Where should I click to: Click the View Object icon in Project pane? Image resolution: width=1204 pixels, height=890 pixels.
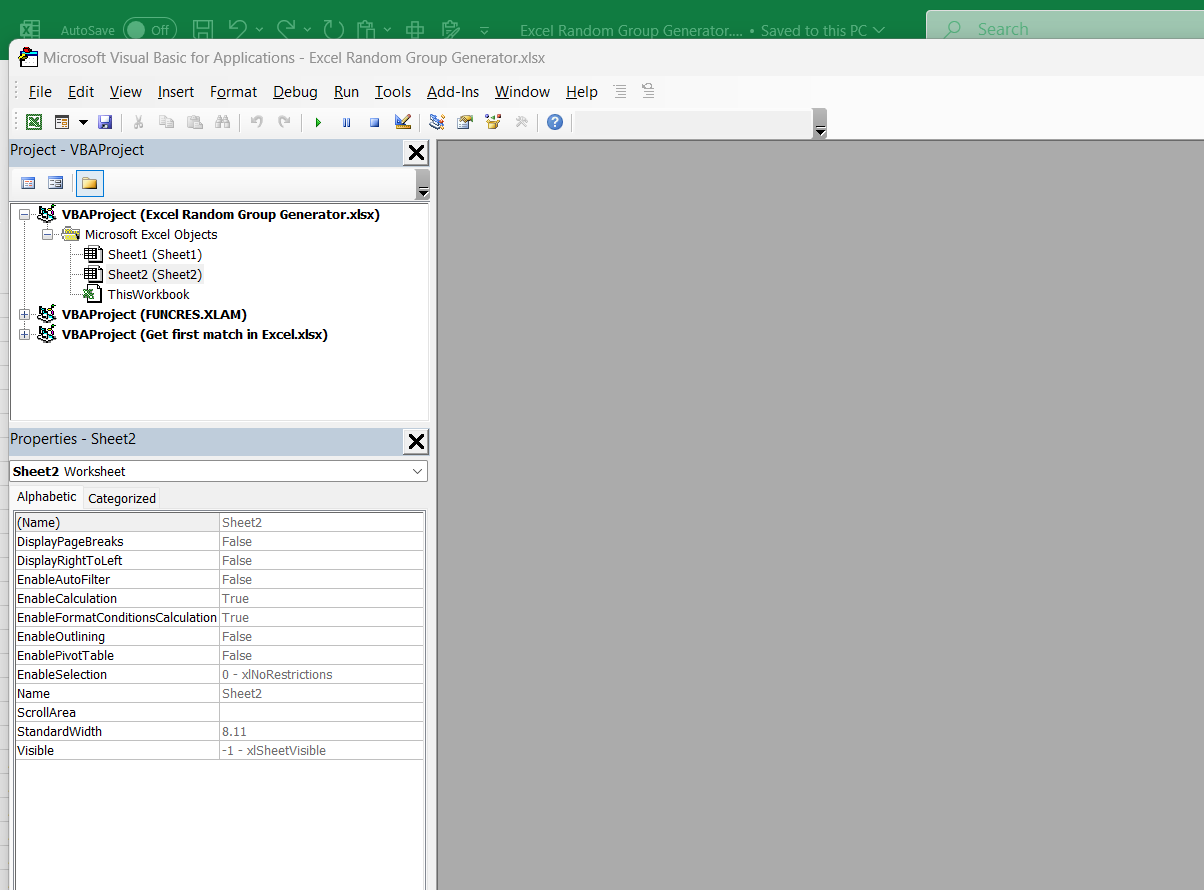56,183
